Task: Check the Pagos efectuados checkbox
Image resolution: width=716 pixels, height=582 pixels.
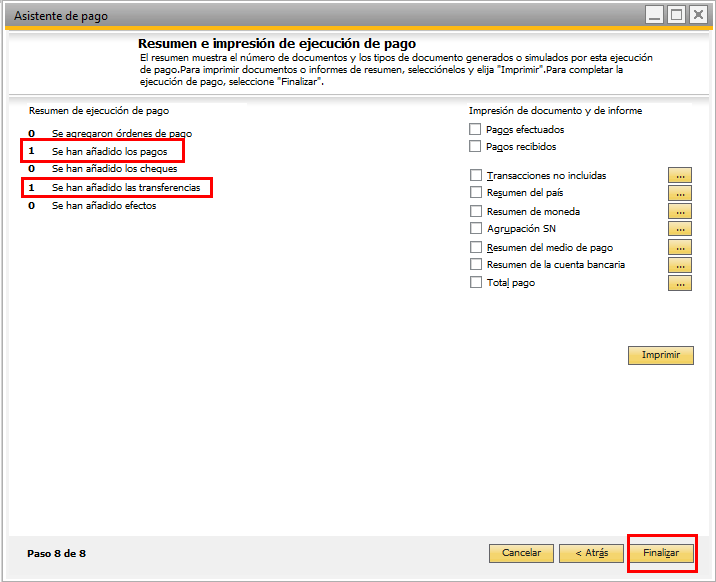Action: point(475,129)
